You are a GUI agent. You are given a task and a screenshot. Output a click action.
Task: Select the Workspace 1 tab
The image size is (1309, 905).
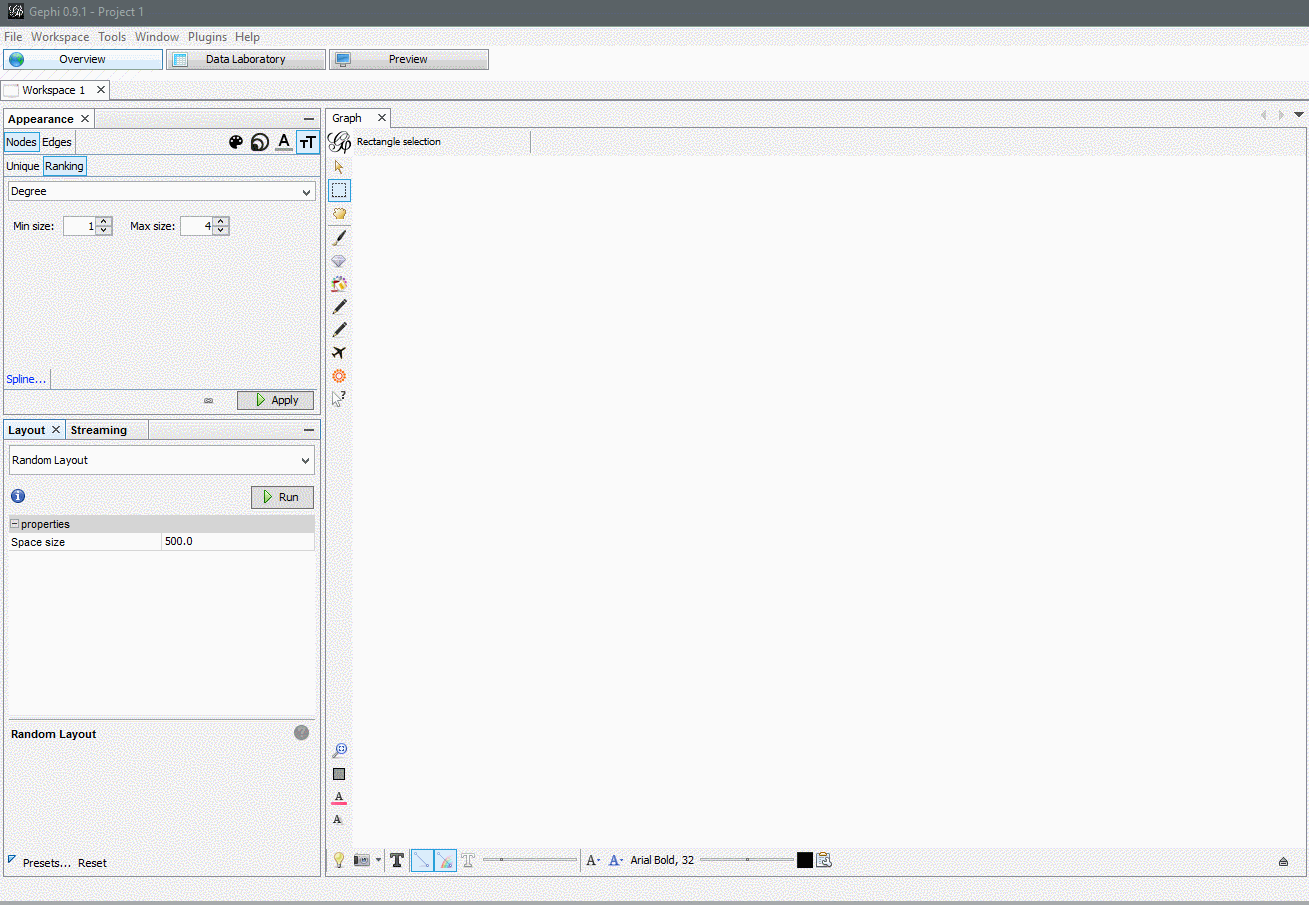54,90
